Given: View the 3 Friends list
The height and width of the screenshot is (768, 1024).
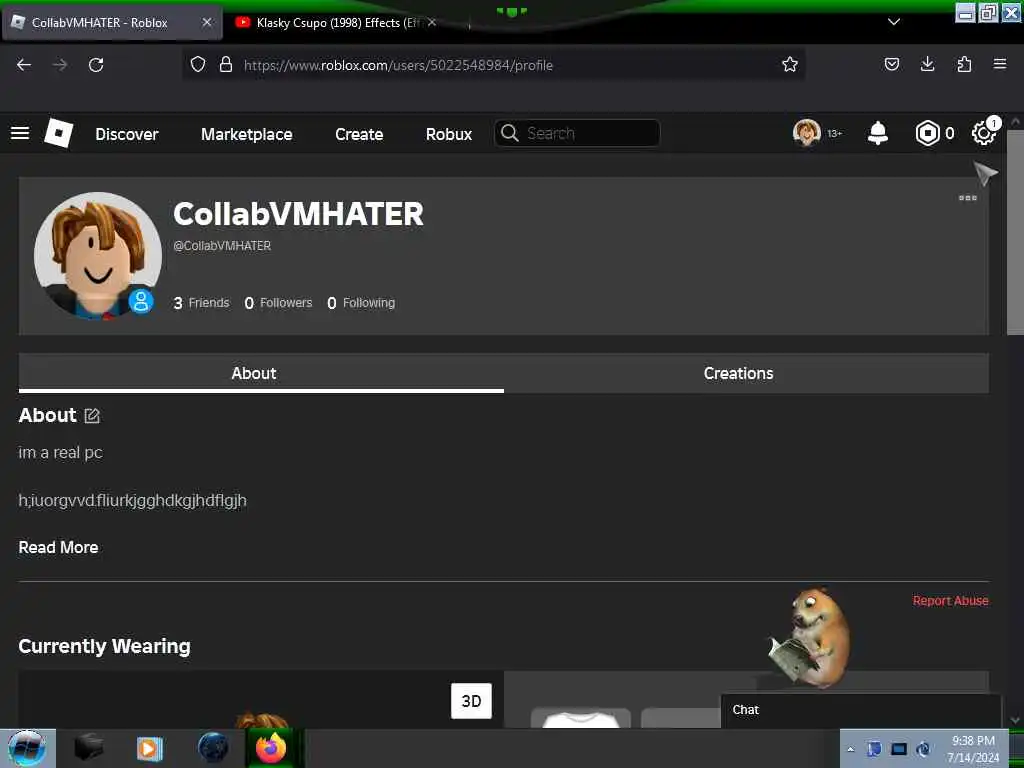Looking at the screenshot, I should [201, 303].
